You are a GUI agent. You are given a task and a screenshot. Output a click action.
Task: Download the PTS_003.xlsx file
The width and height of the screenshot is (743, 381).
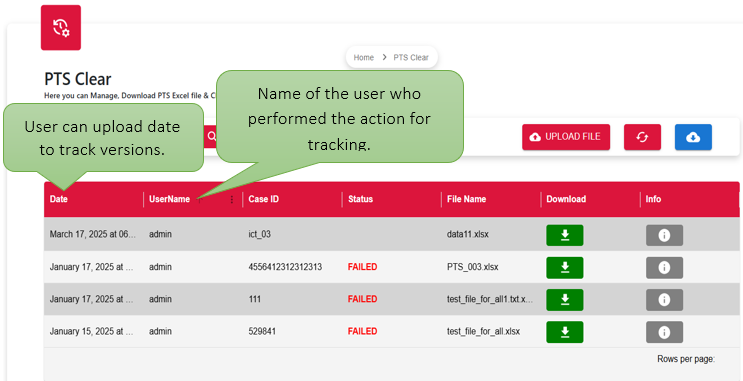click(564, 267)
